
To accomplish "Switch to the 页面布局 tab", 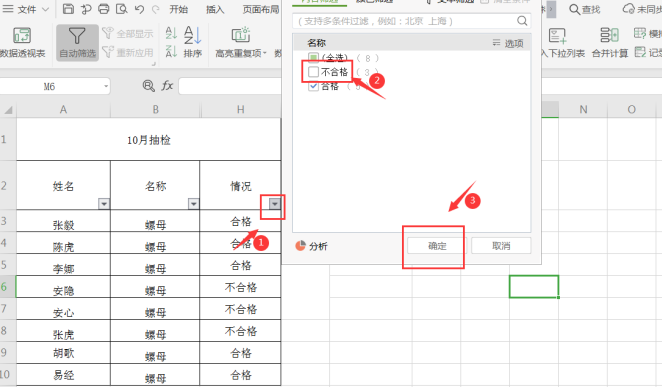I will tap(261, 9).
